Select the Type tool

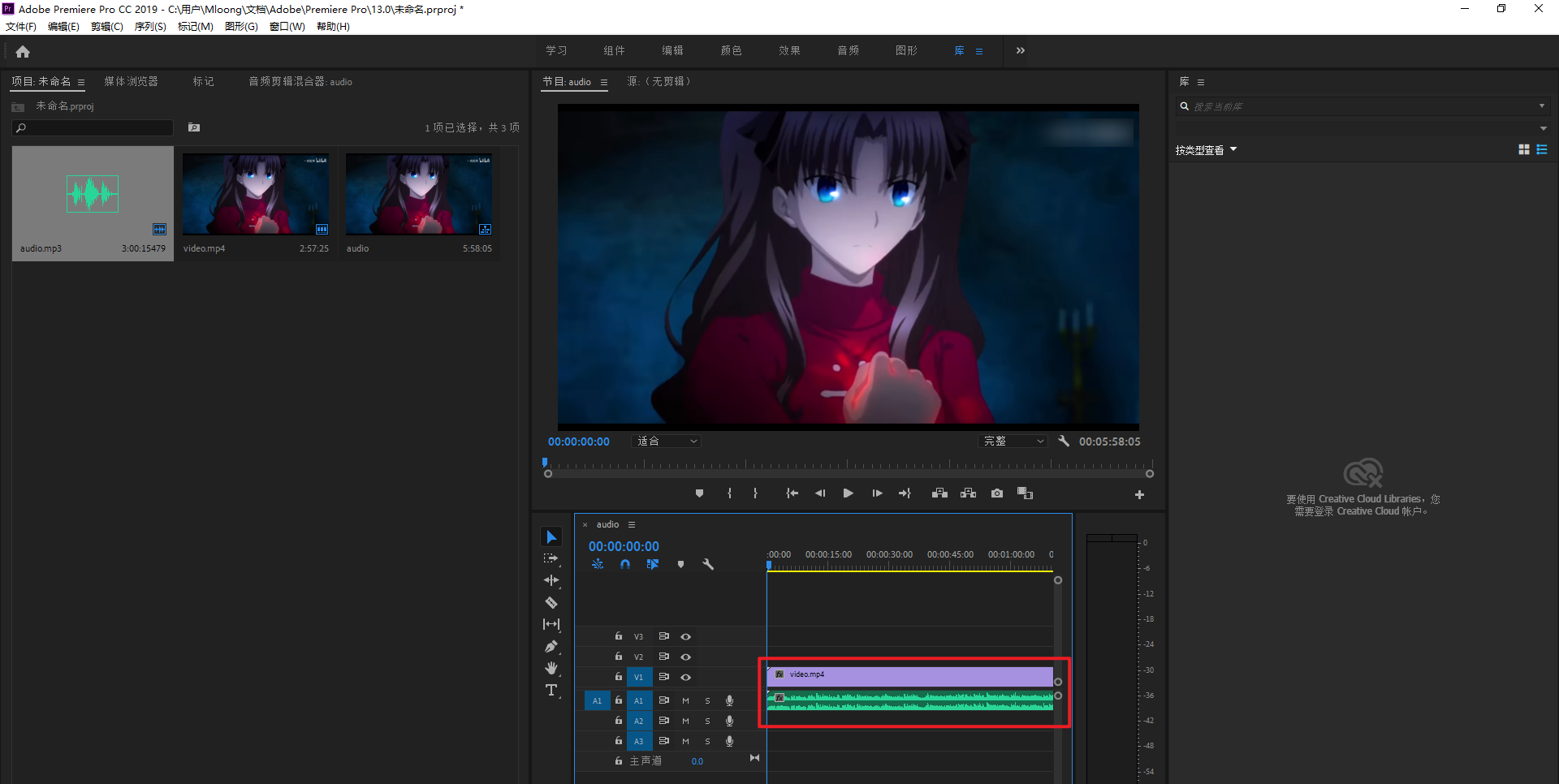tap(551, 690)
